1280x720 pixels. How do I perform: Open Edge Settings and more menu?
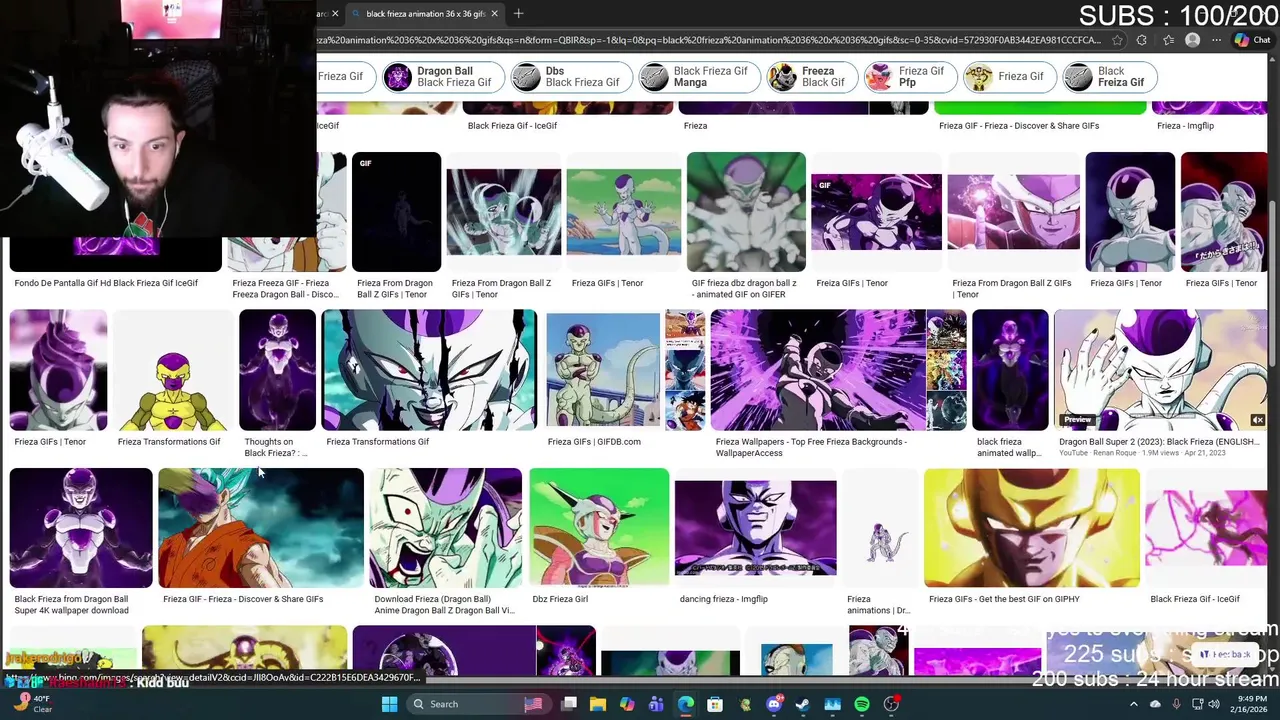coord(1216,40)
